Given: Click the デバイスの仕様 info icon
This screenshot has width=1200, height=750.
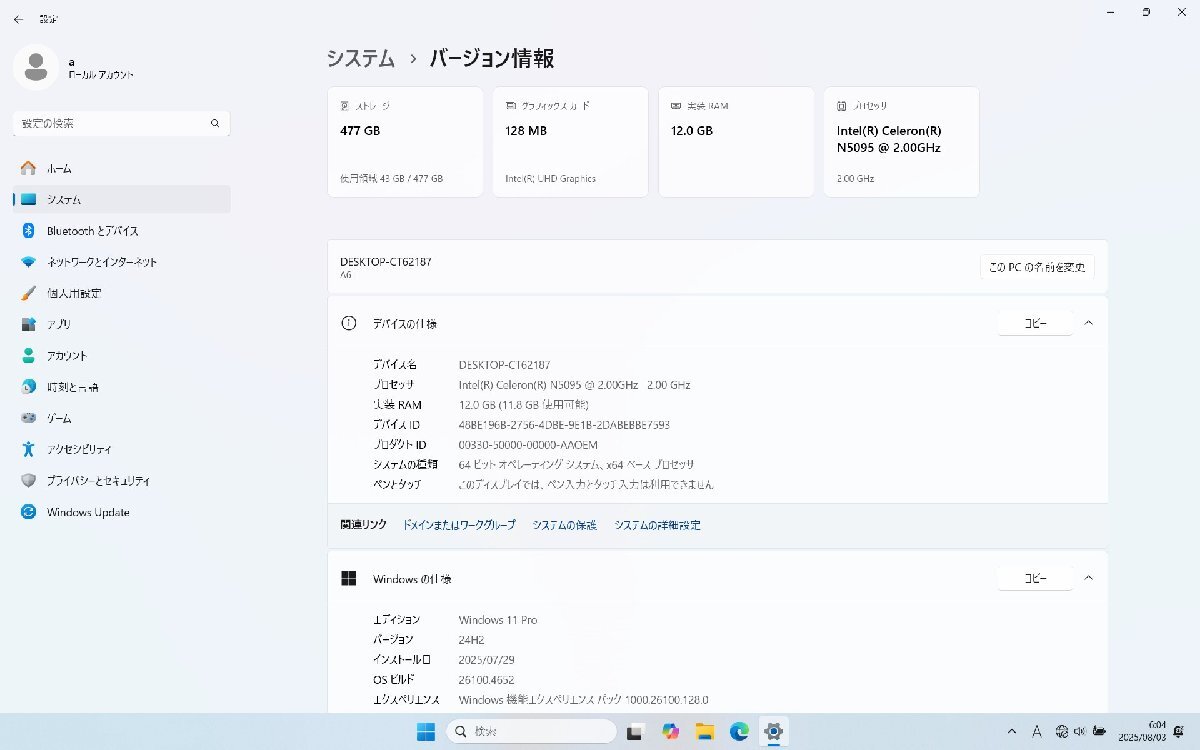Looking at the screenshot, I should 349,323.
